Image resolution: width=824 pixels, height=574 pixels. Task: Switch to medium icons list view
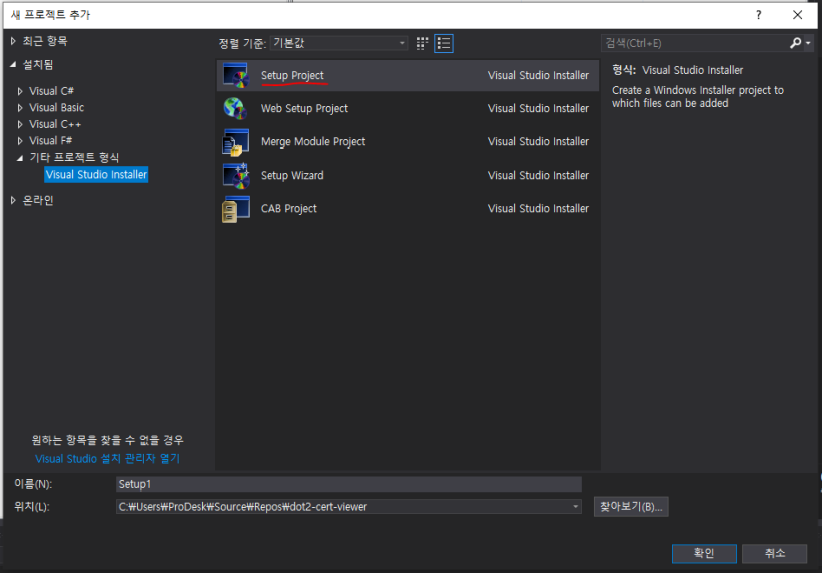tap(444, 43)
